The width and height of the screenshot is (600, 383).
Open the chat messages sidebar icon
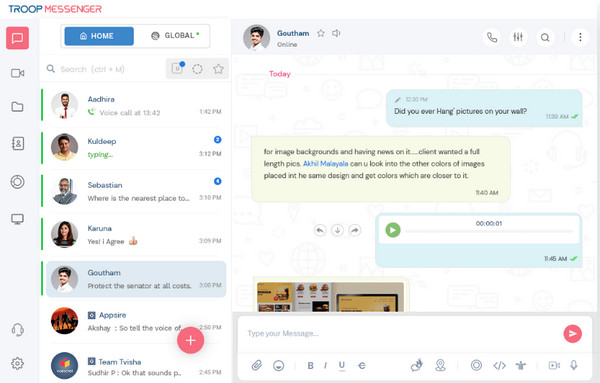pyautogui.click(x=17, y=38)
